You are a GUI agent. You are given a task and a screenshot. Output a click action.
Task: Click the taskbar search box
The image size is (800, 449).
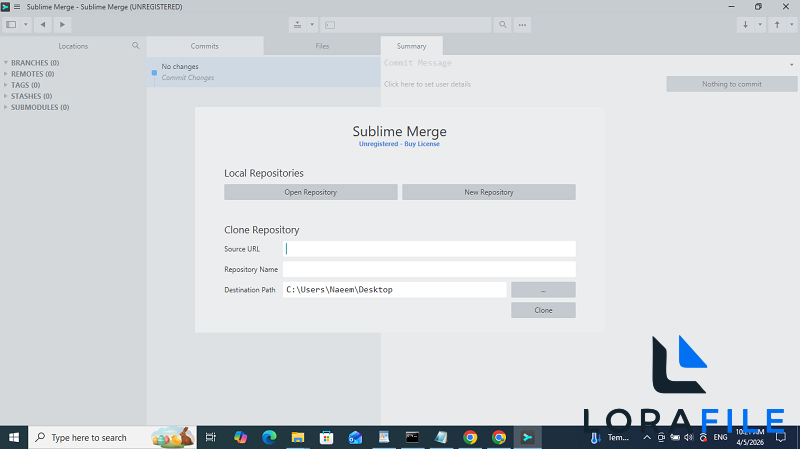(112, 437)
